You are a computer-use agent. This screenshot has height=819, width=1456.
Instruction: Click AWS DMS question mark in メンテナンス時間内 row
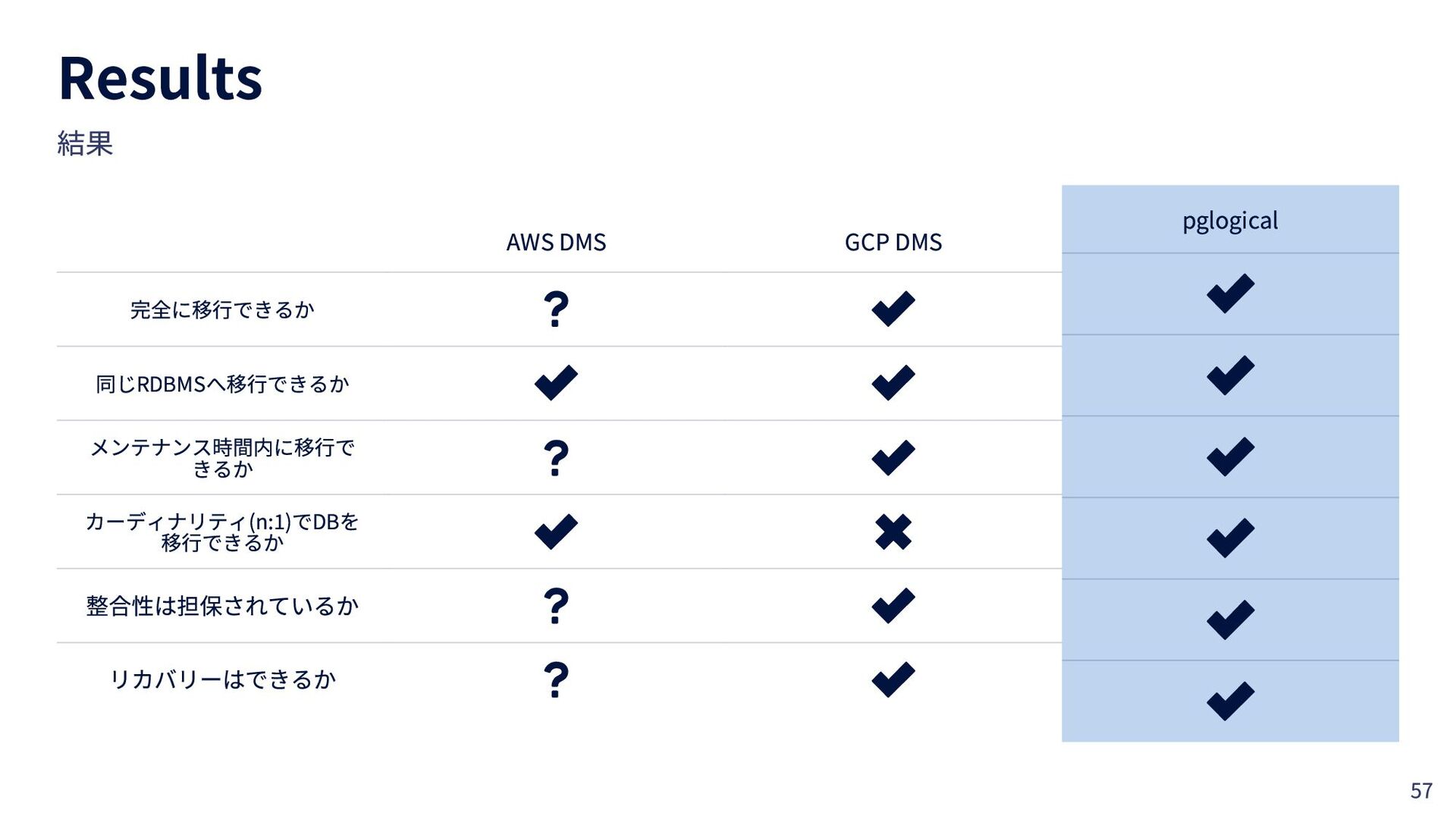(x=556, y=458)
